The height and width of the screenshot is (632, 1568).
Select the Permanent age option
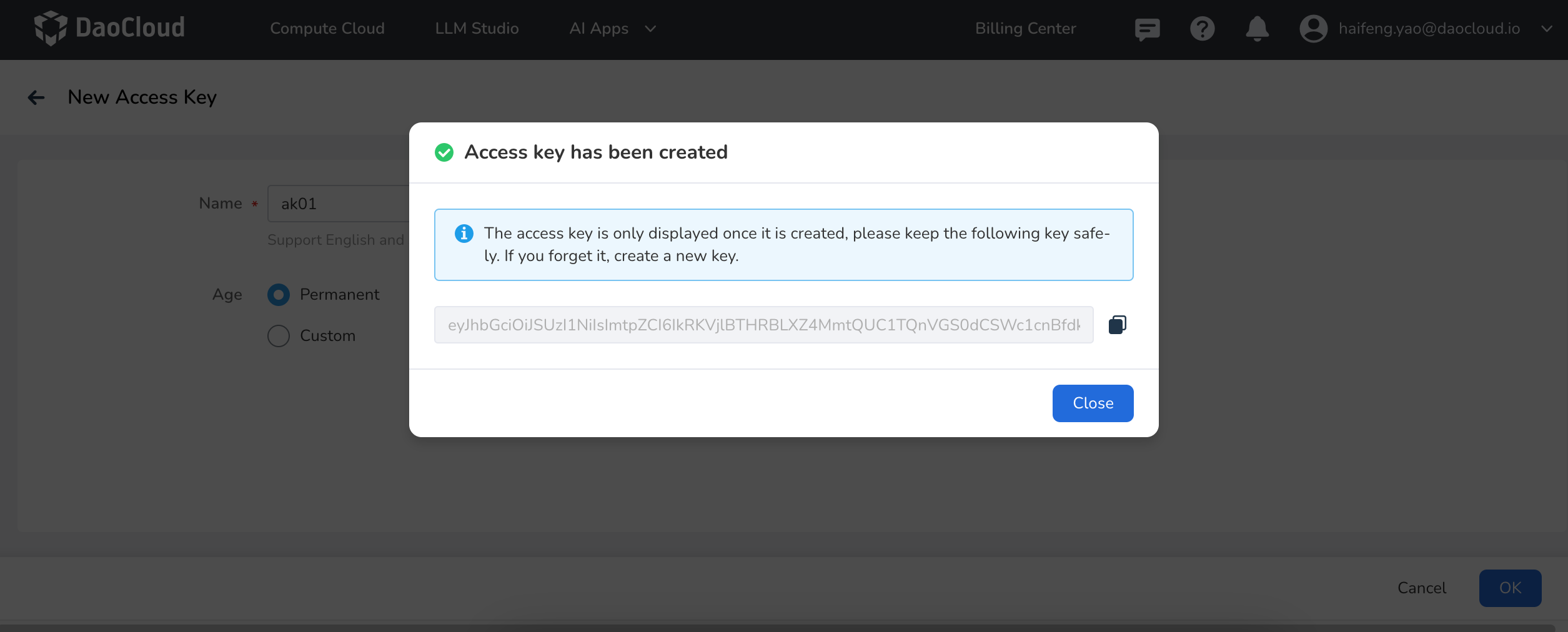tap(279, 295)
